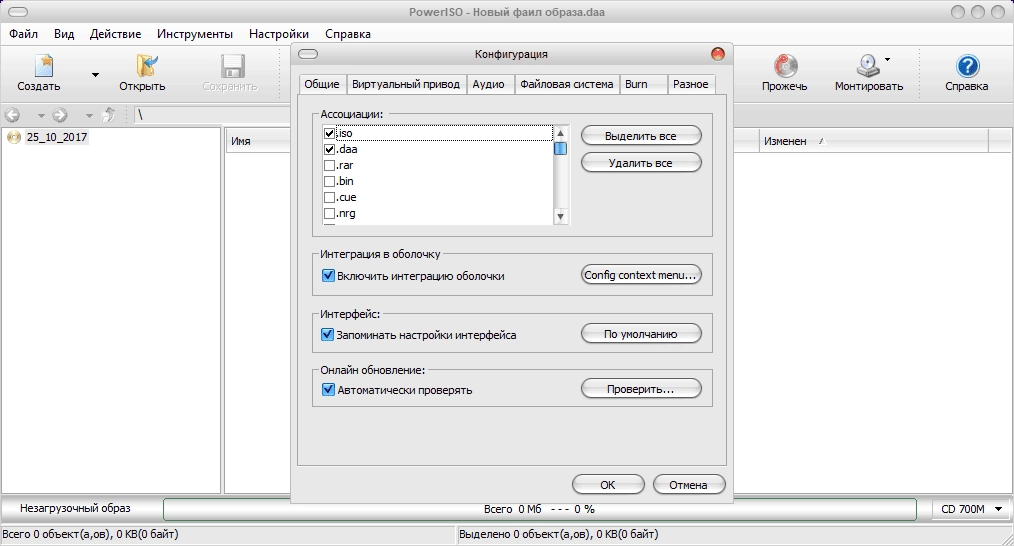Click the path address field

coord(212,115)
